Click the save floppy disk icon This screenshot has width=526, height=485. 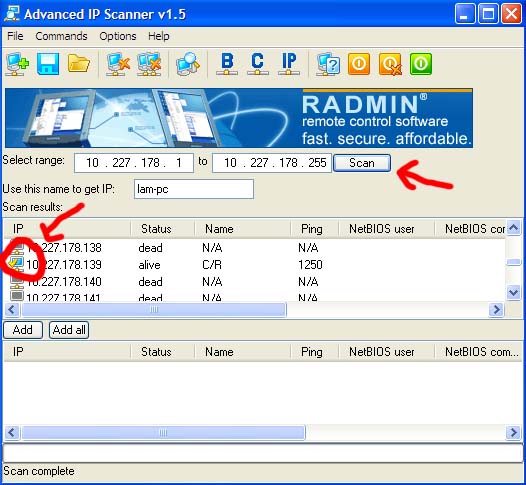pyautogui.click(x=48, y=64)
